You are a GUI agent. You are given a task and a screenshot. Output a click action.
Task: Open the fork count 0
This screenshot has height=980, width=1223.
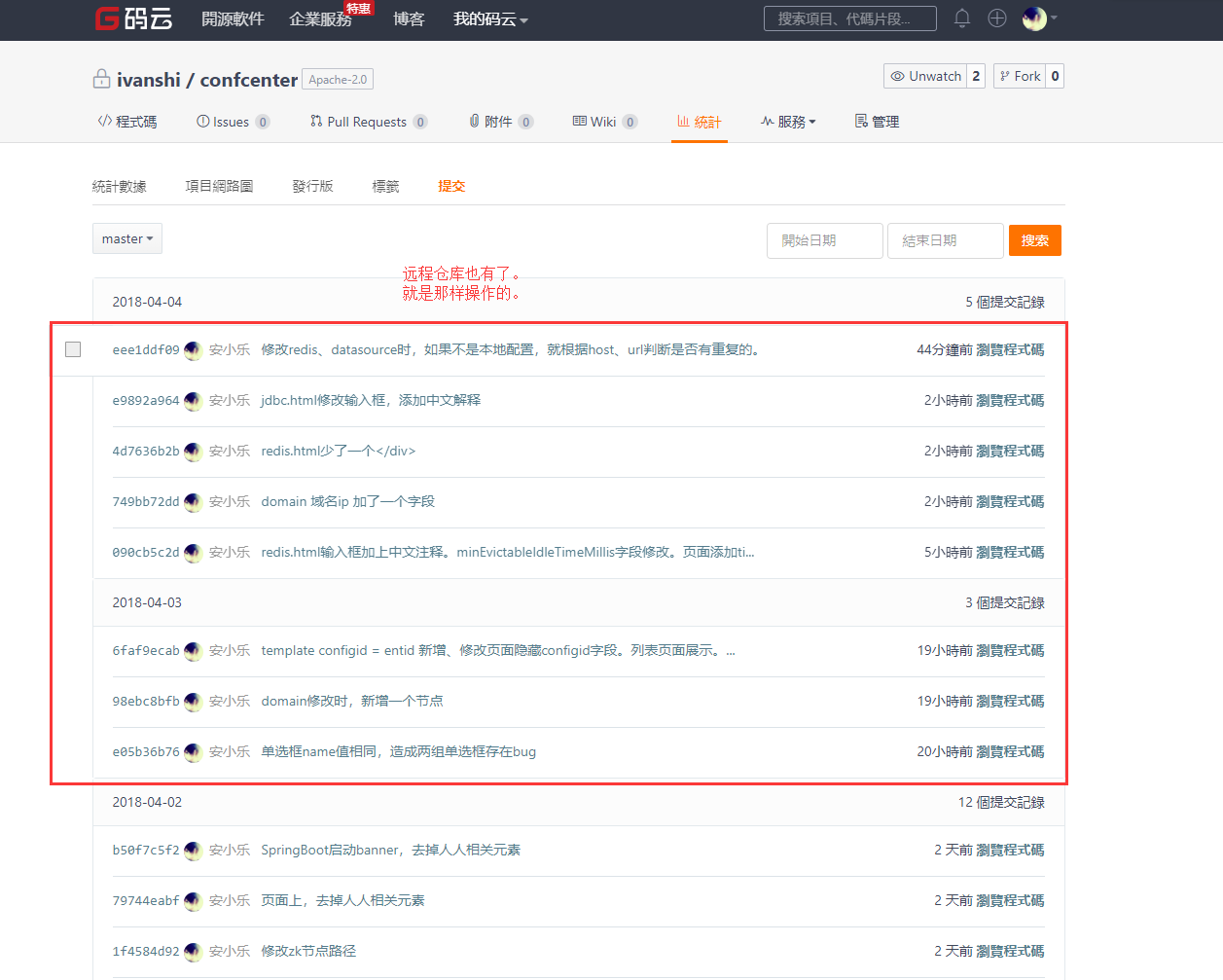(1055, 76)
